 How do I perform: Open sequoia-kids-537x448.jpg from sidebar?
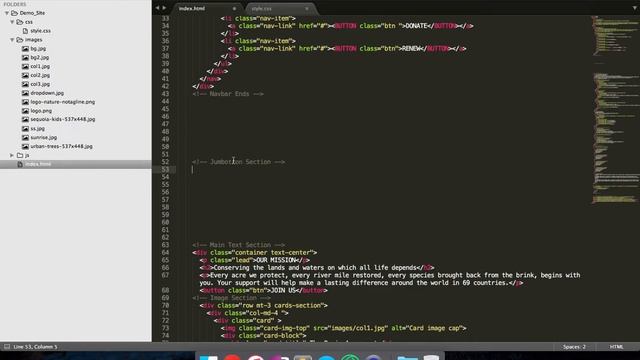coord(62,120)
